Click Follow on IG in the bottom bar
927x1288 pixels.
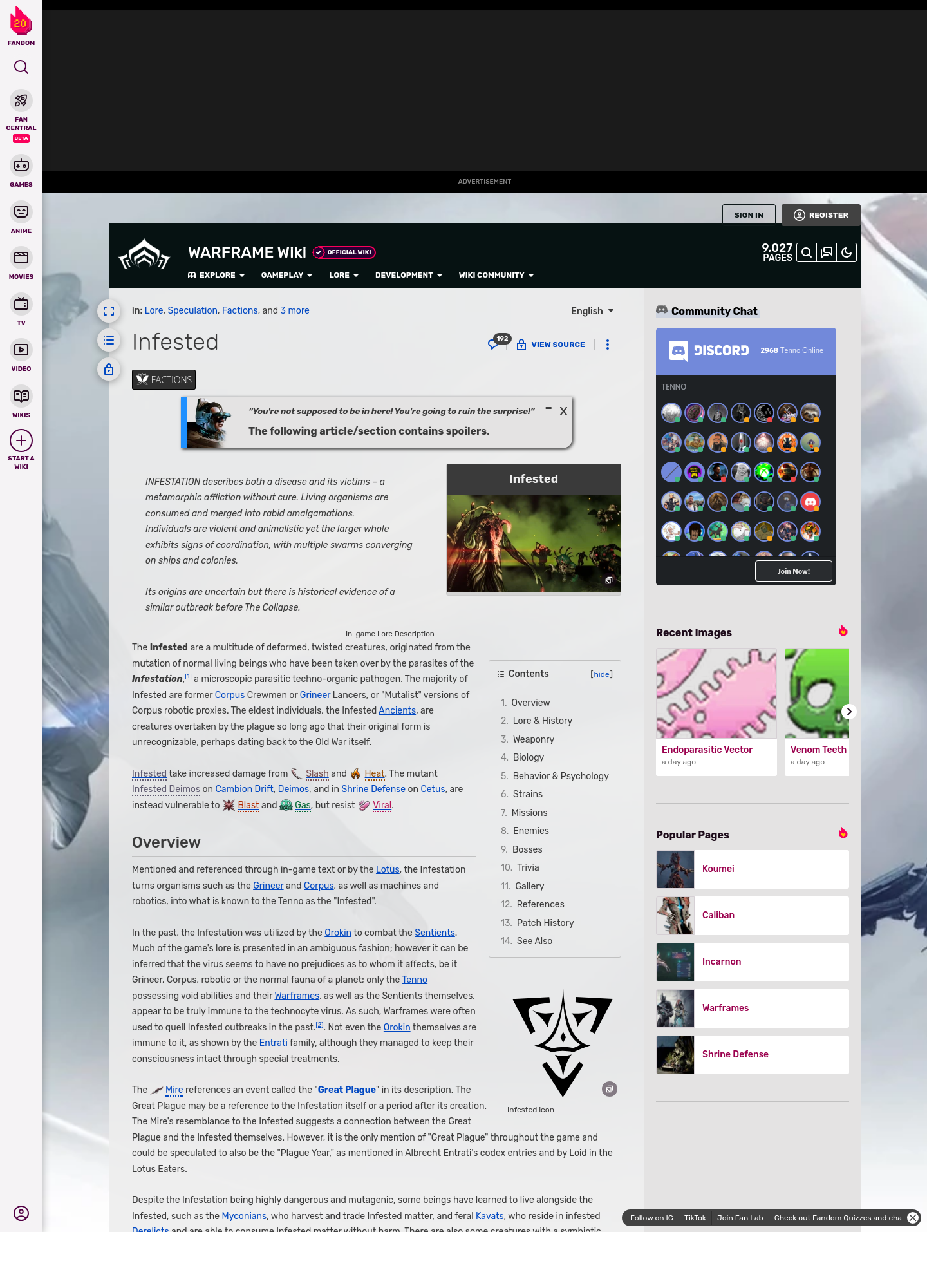pos(651,1218)
